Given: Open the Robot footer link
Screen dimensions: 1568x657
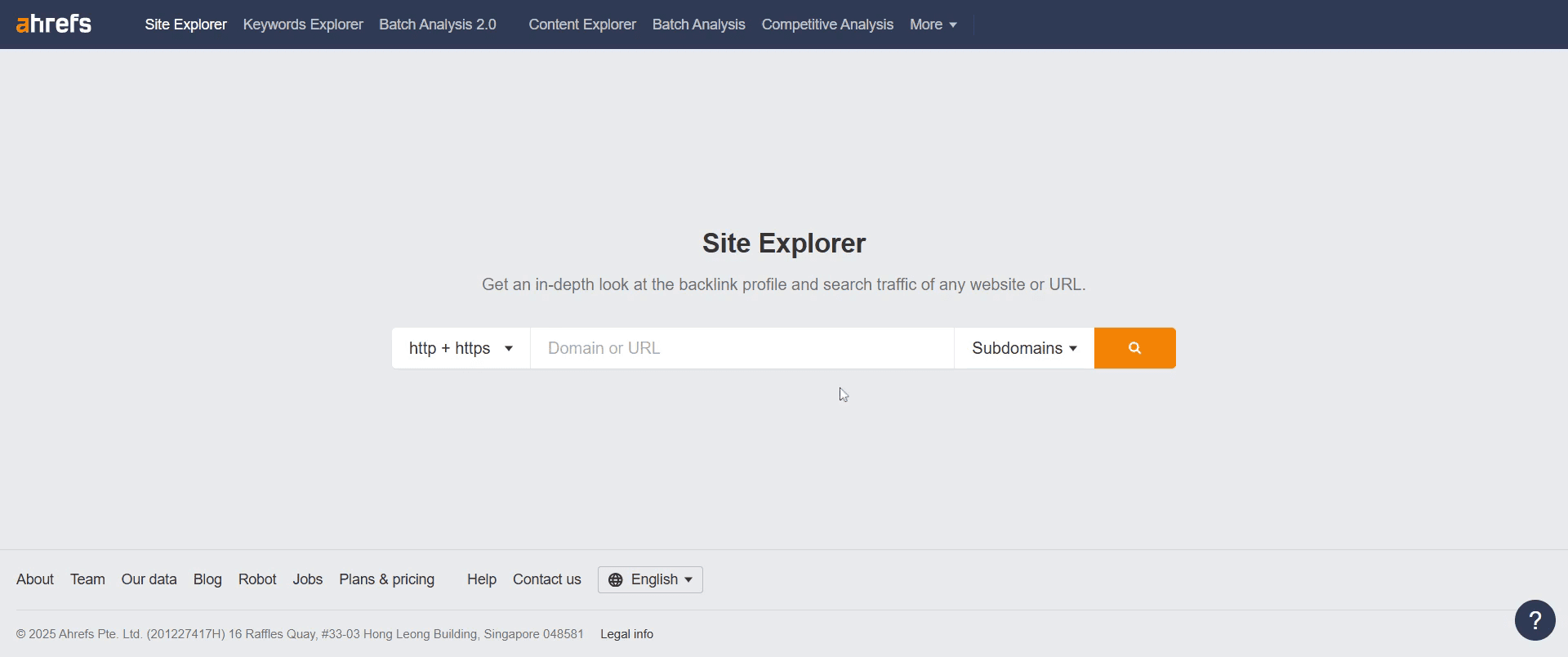Looking at the screenshot, I should (257, 579).
